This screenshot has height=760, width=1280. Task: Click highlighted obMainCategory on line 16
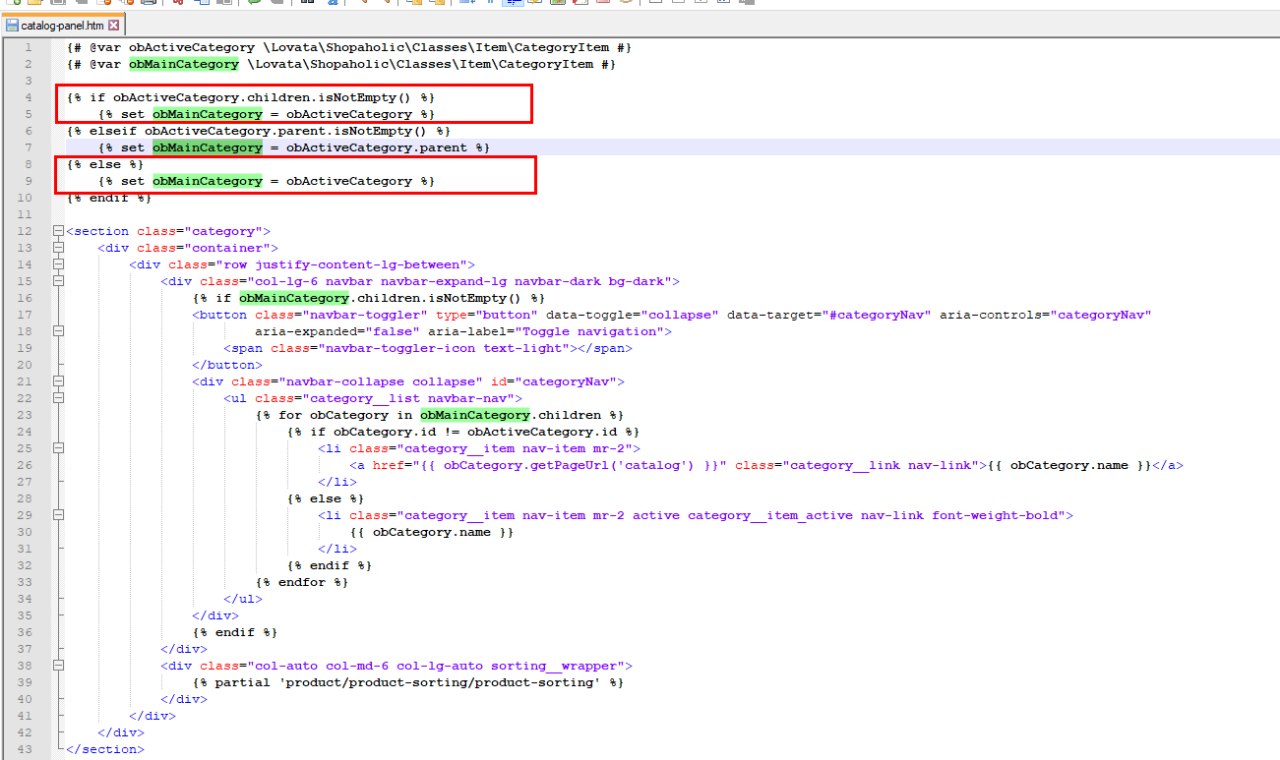(294, 298)
